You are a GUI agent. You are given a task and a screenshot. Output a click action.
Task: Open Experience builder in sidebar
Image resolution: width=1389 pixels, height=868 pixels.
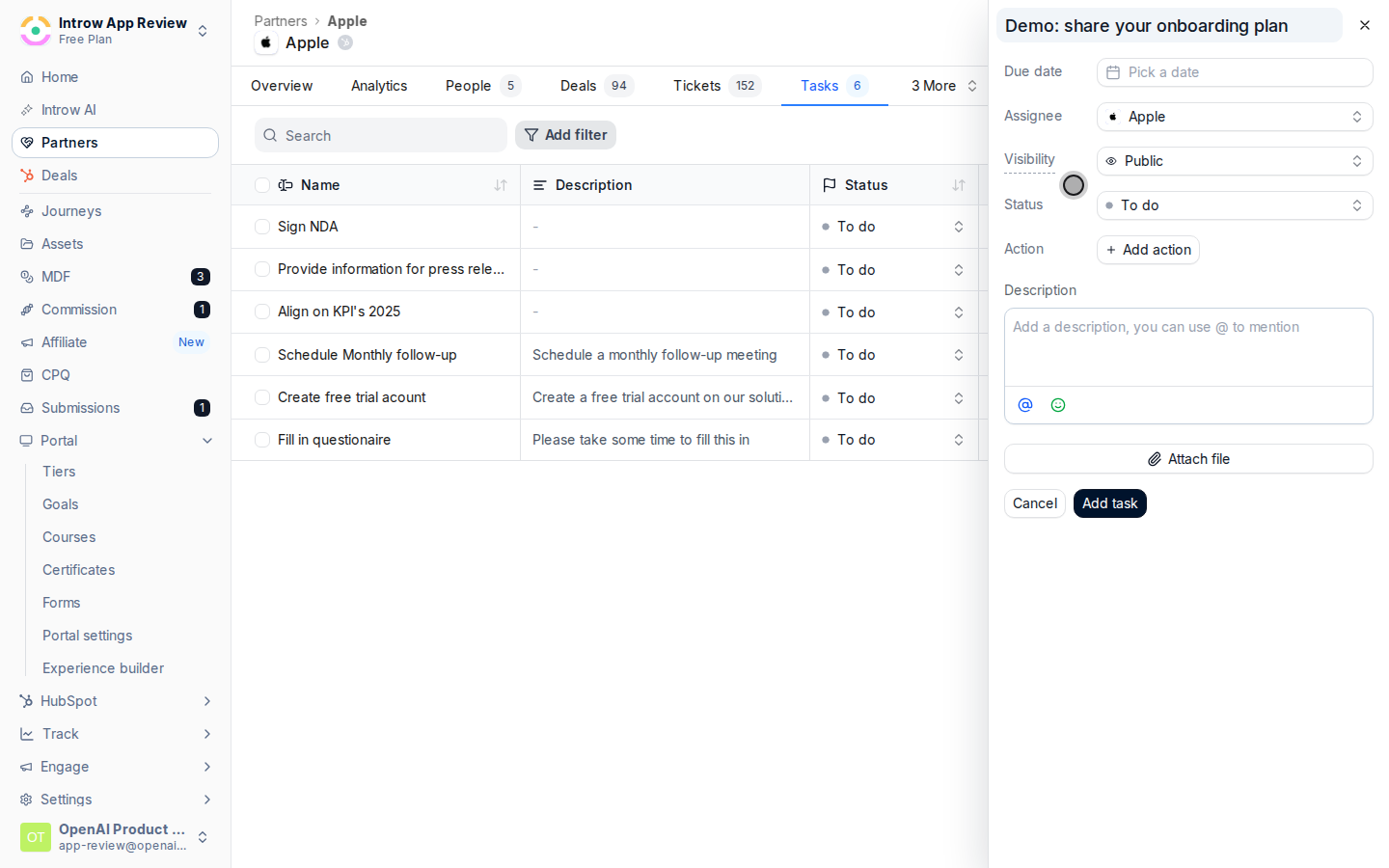click(103, 668)
